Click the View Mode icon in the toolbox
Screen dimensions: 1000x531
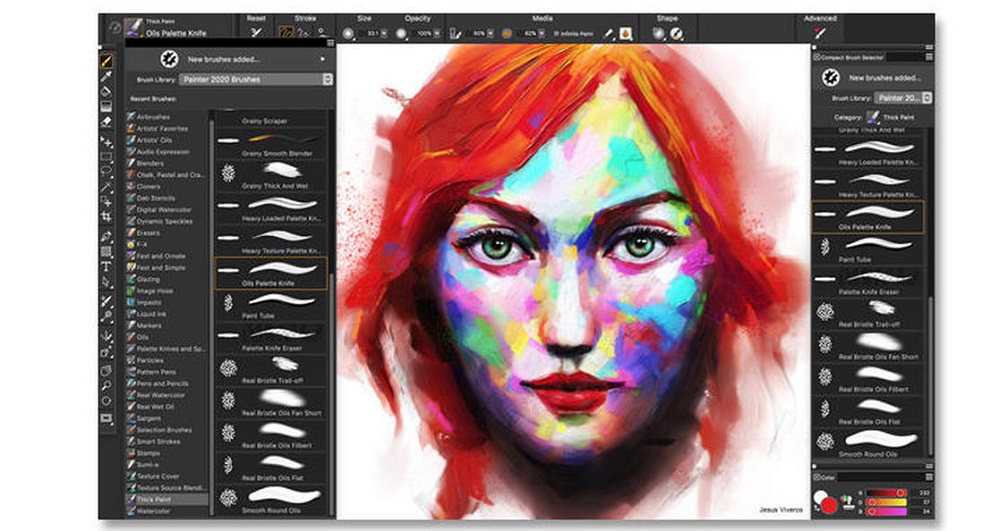107,419
